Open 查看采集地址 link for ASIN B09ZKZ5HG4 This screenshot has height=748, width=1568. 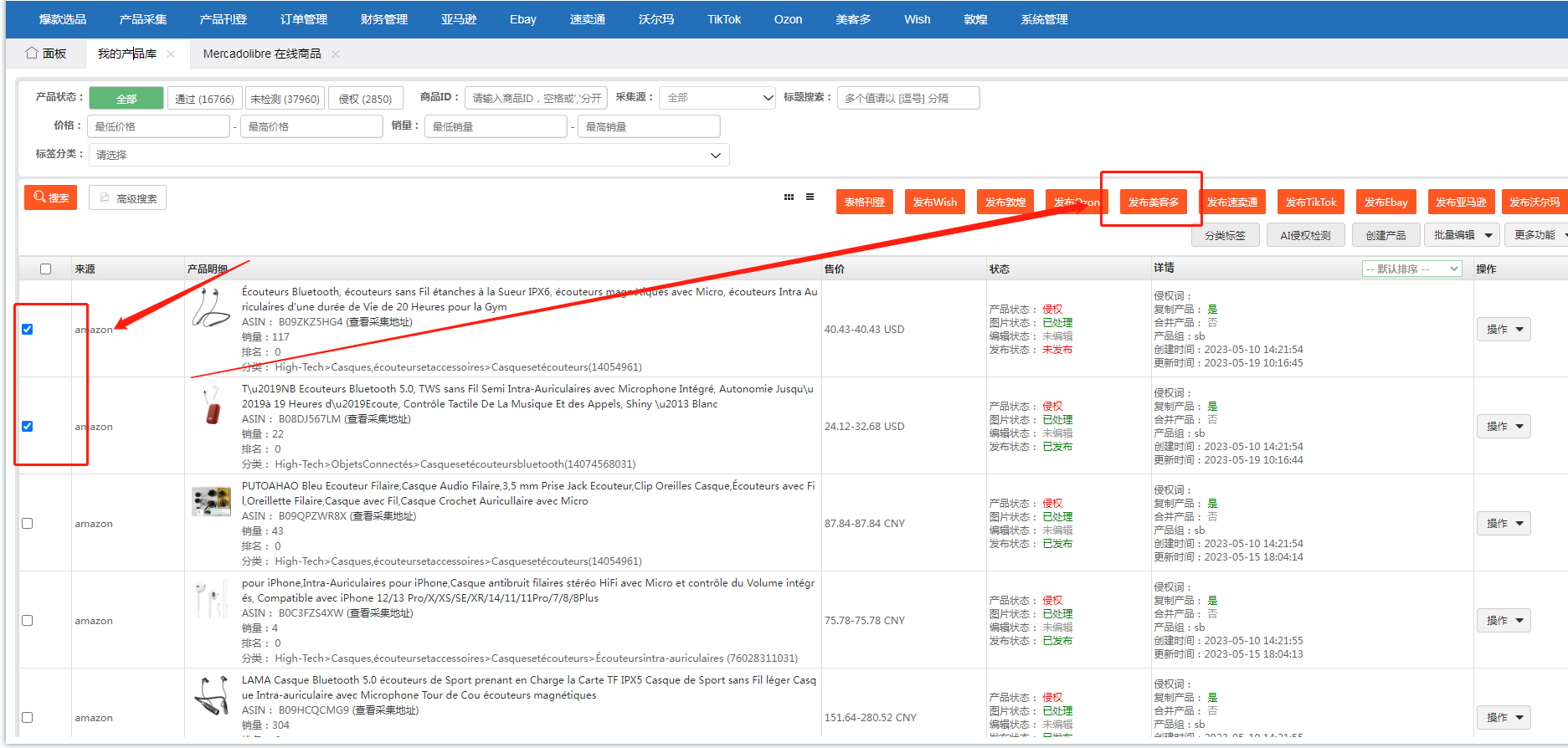379,322
